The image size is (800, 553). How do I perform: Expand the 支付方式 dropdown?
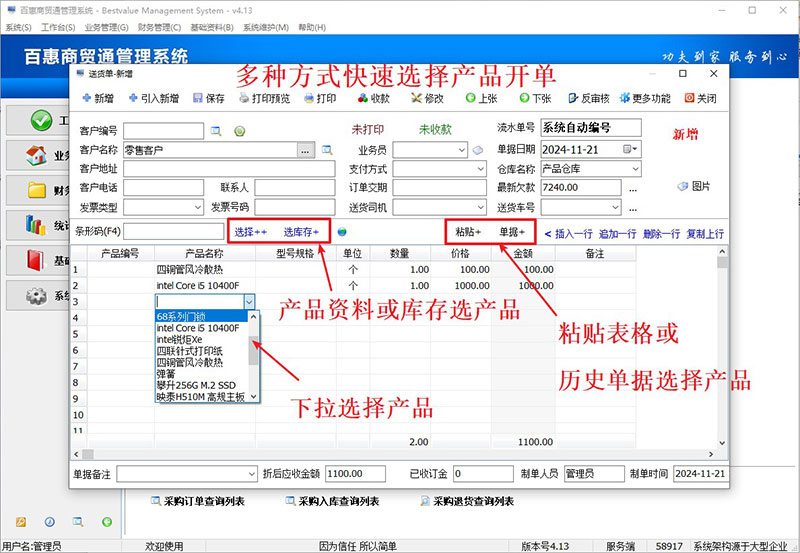[x=481, y=168]
